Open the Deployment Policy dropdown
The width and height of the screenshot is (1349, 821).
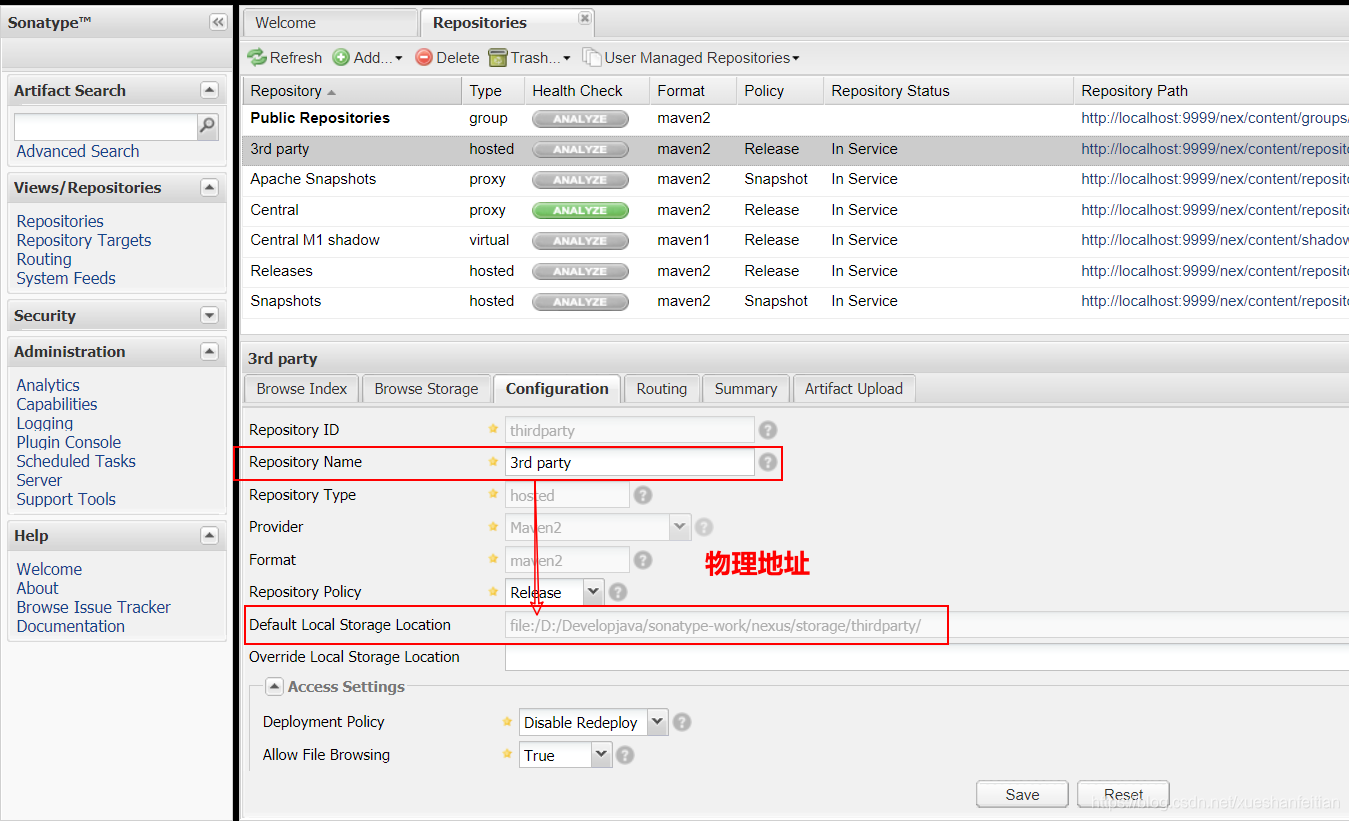tap(657, 722)
